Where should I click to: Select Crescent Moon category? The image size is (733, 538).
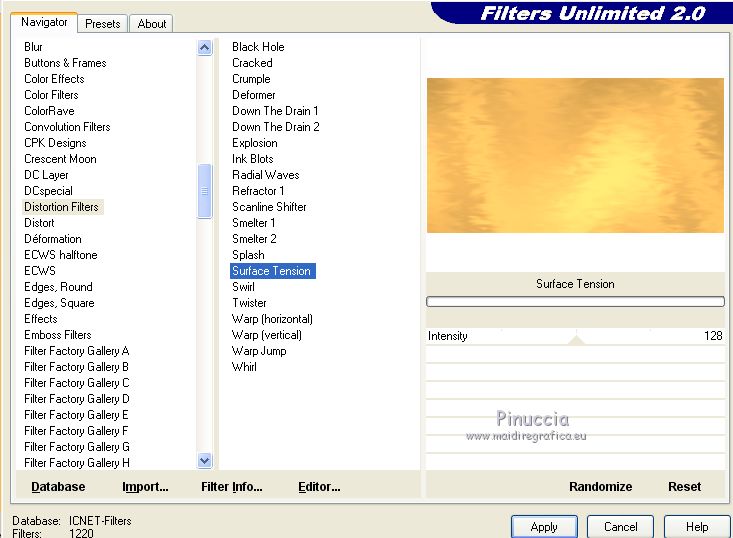[x=60, y=159]
